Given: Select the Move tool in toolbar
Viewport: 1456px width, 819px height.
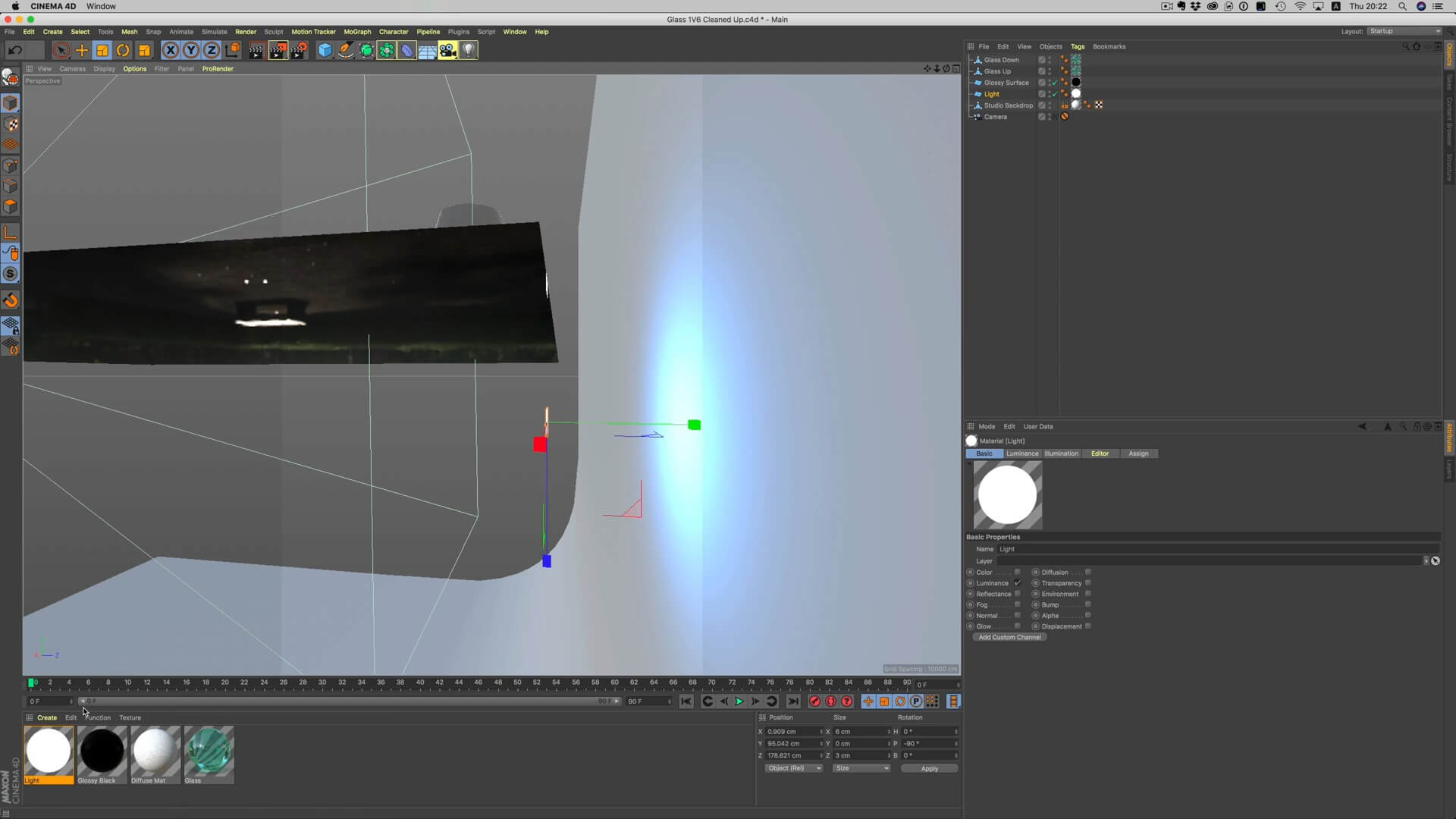Looking at the screenshot, I should click(x=81, y=50).
